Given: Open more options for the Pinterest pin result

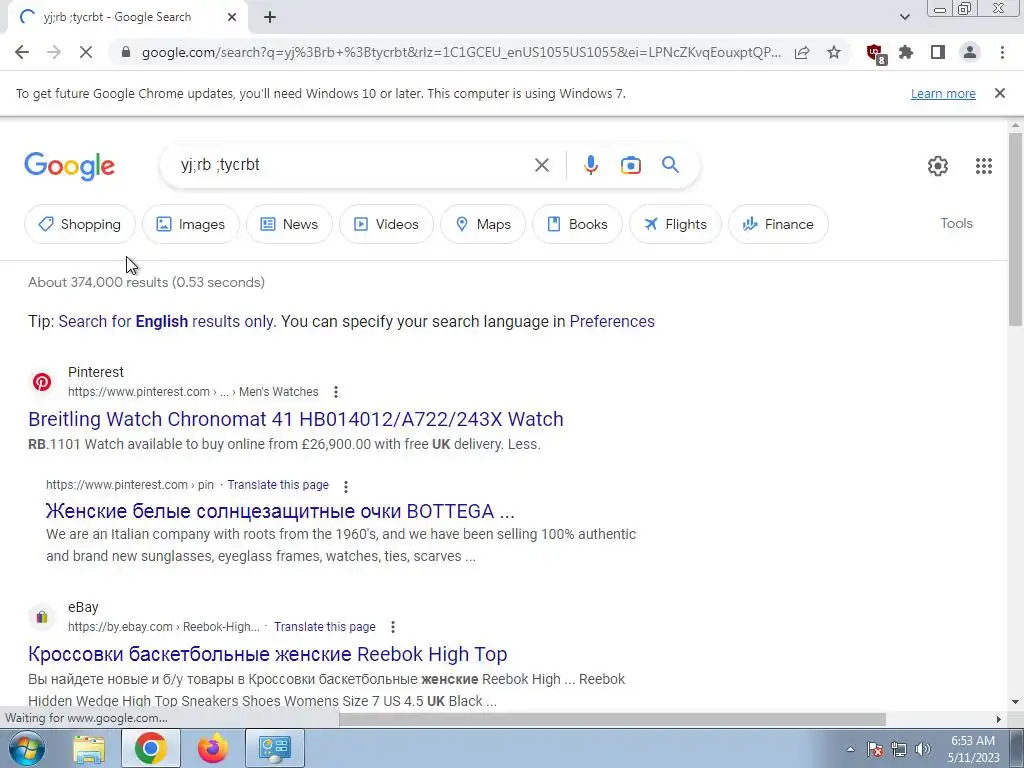Looking at the screenshot, I should point(346,486).
